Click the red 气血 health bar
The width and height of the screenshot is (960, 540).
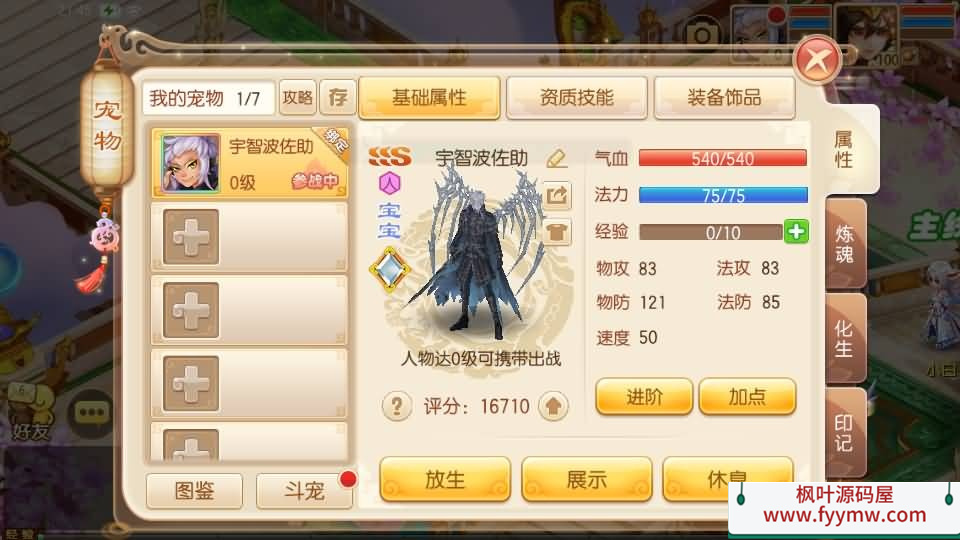pyautogui.click(x=722, y=159)
